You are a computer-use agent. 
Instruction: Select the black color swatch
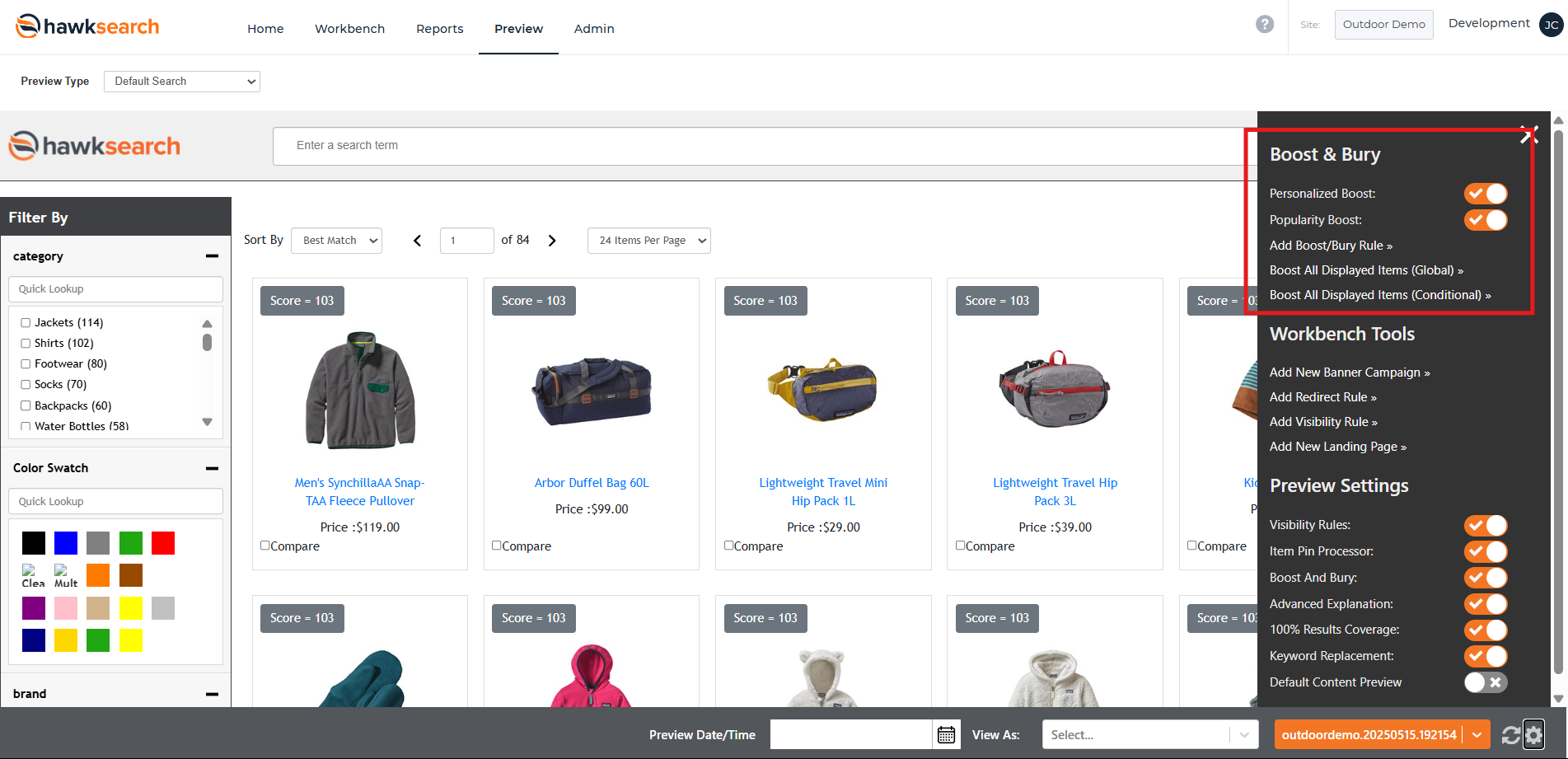(34, 543)
